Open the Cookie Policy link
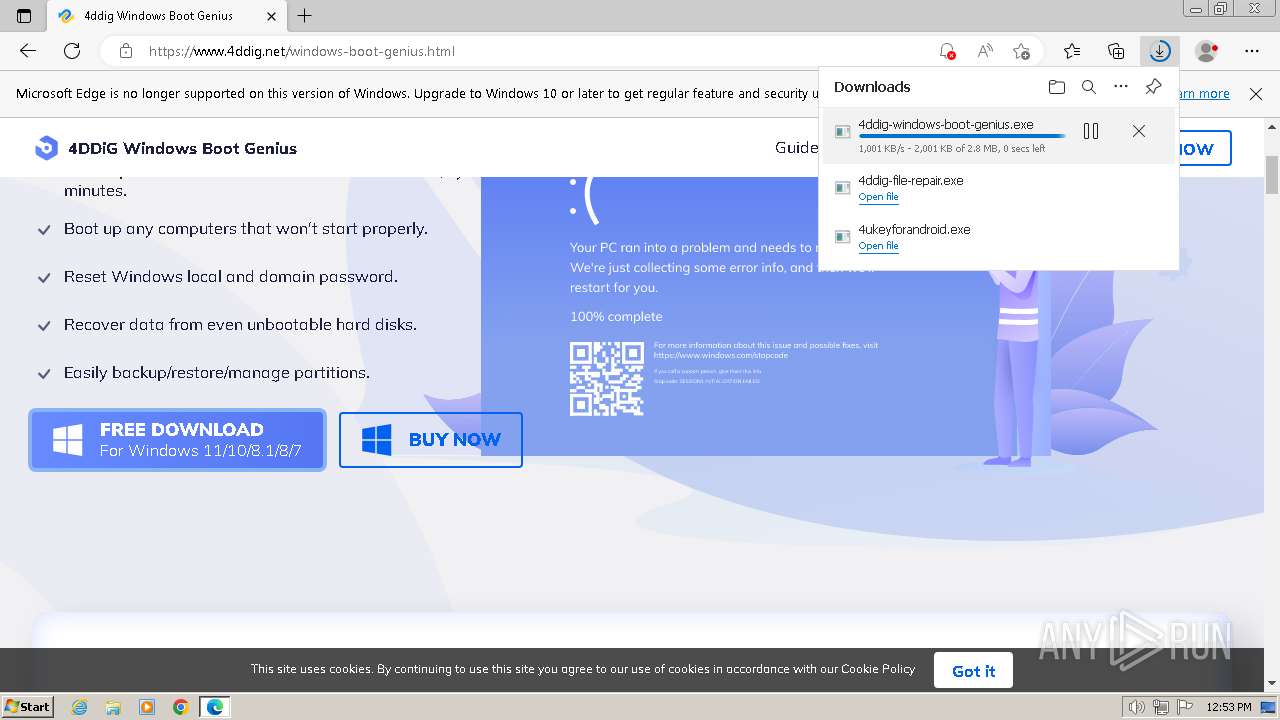Screen dimensions: 1280x720 coord(878,669)
